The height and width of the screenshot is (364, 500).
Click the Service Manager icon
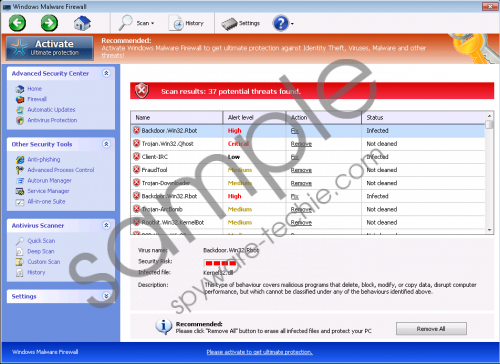(20, 191)
